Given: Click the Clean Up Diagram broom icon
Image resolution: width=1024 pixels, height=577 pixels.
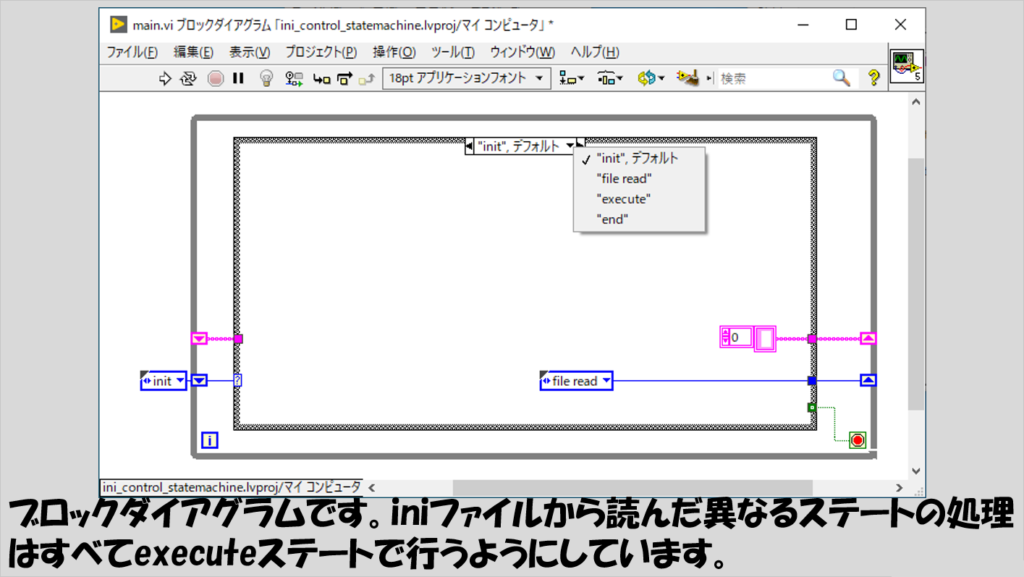Looking at the screenshot, I should (686, 78).
